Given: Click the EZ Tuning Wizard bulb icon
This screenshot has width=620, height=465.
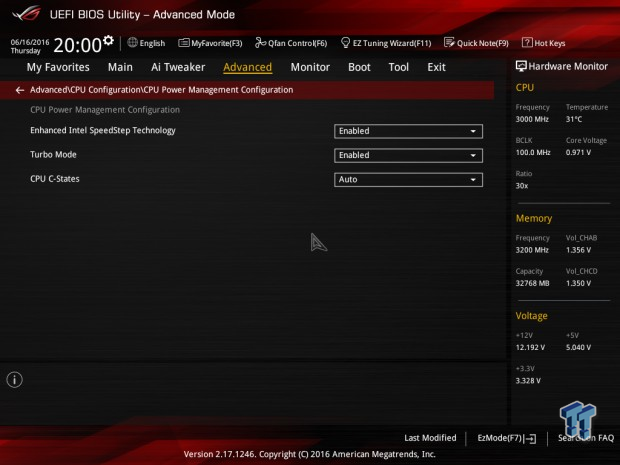Looking at the screenshot, I should 345,42.
